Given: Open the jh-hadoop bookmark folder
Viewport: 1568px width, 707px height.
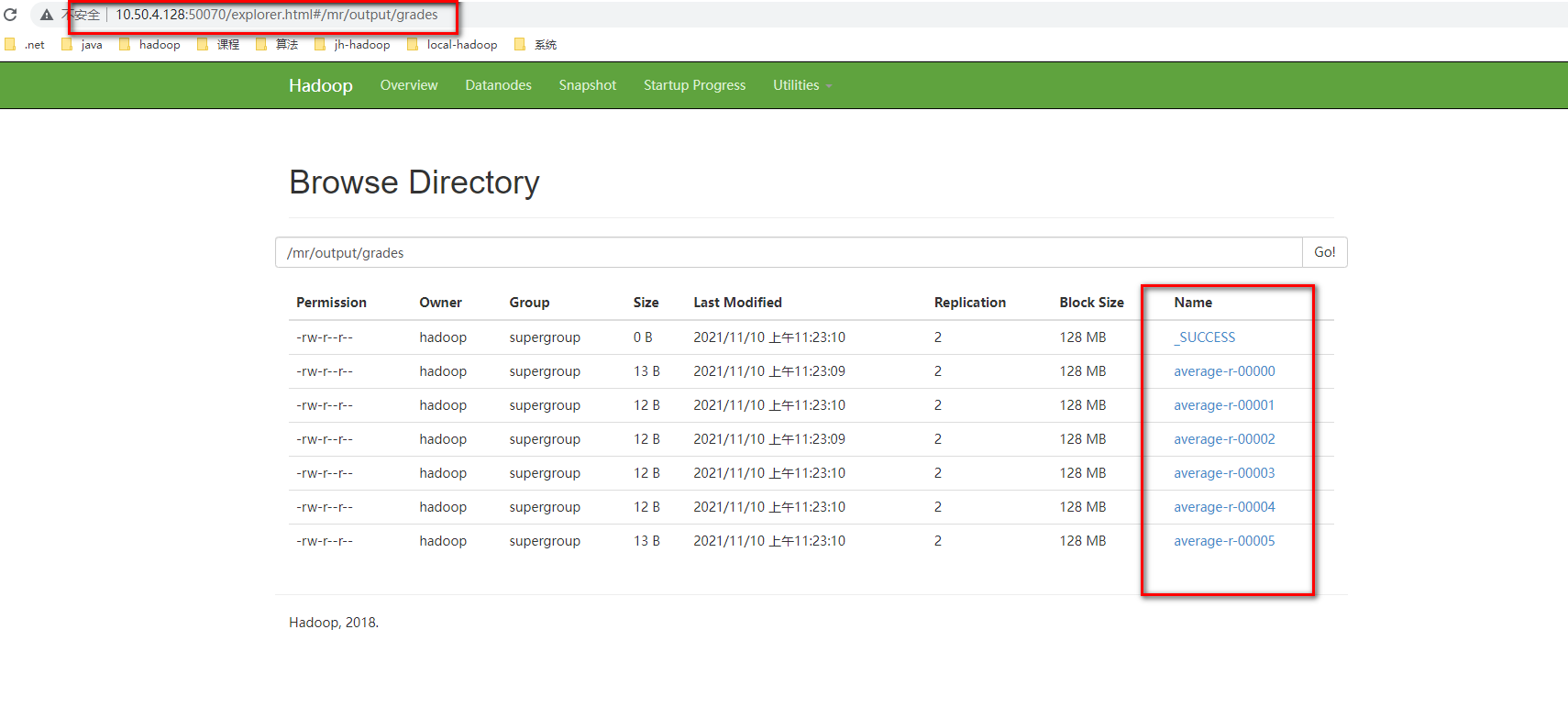Looking at the screenshot, I should click(352, 44).
